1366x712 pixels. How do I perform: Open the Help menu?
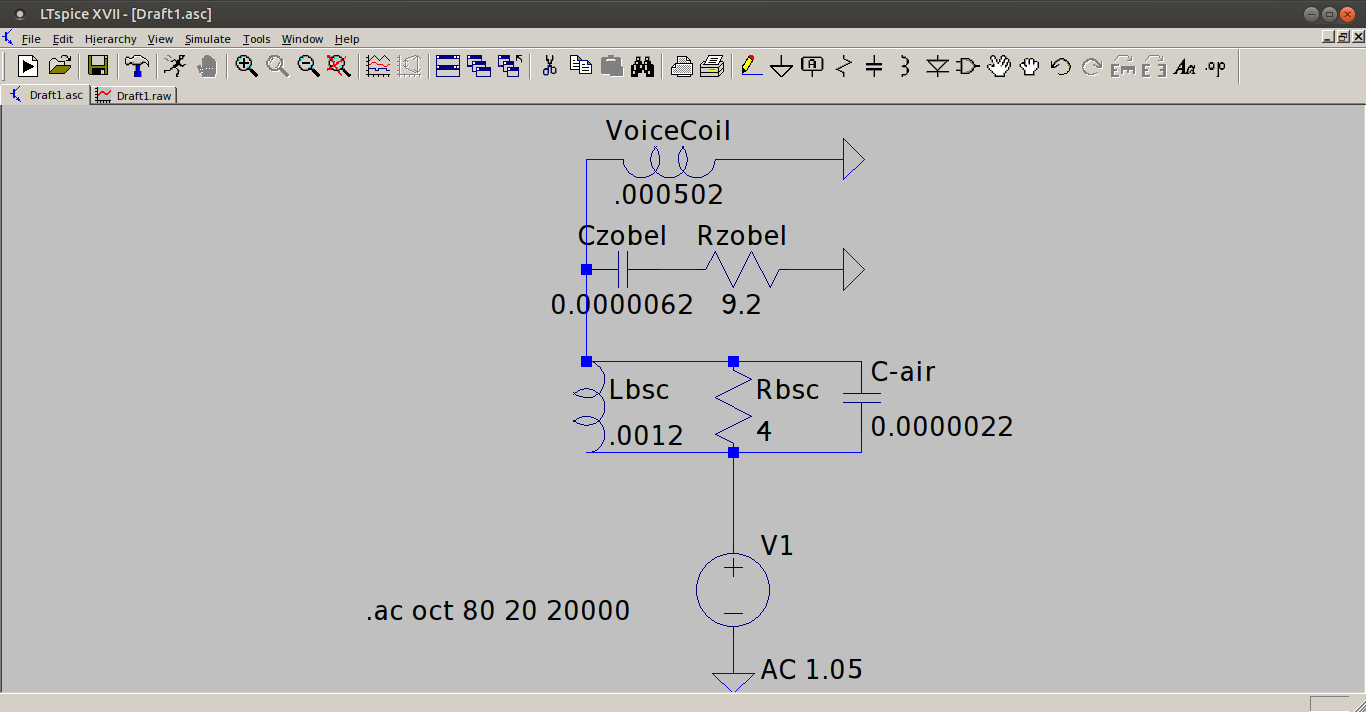347,39
